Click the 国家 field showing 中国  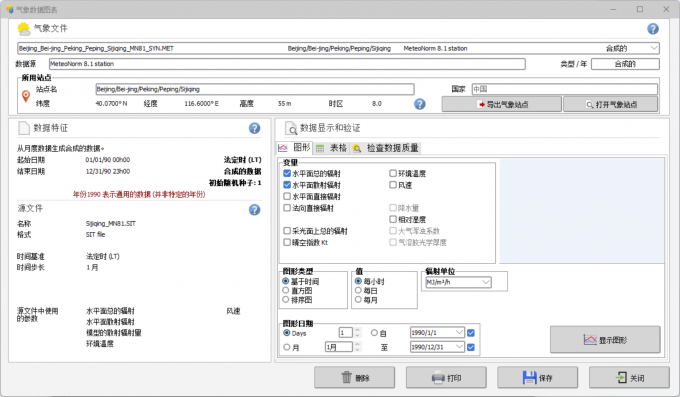(564, 89)
